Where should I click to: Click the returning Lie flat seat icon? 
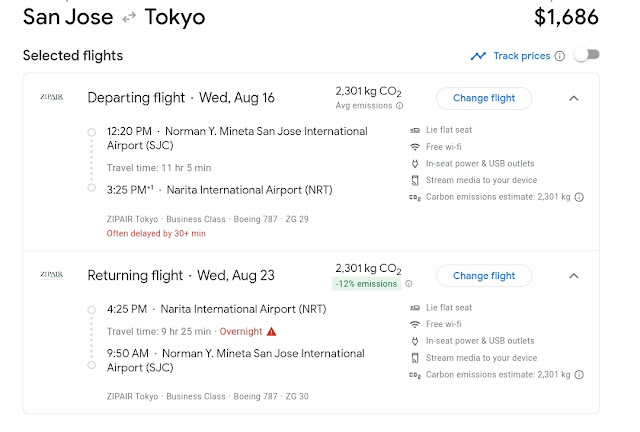coord(414,308)
